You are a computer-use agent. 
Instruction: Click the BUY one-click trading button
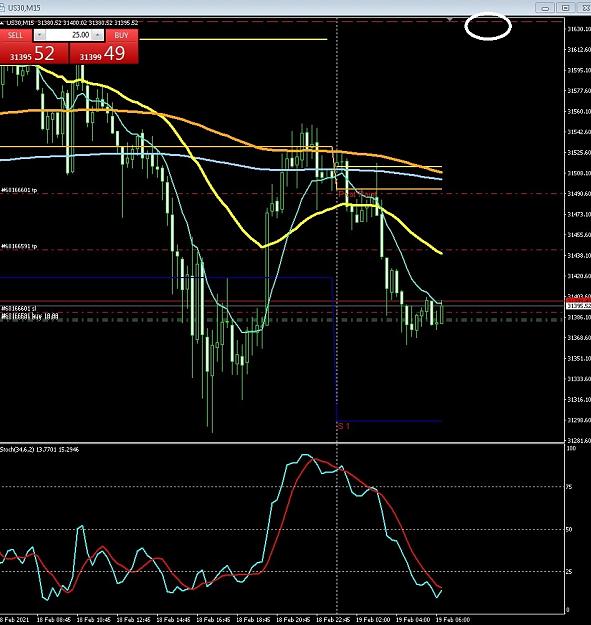tap(122, 35)
